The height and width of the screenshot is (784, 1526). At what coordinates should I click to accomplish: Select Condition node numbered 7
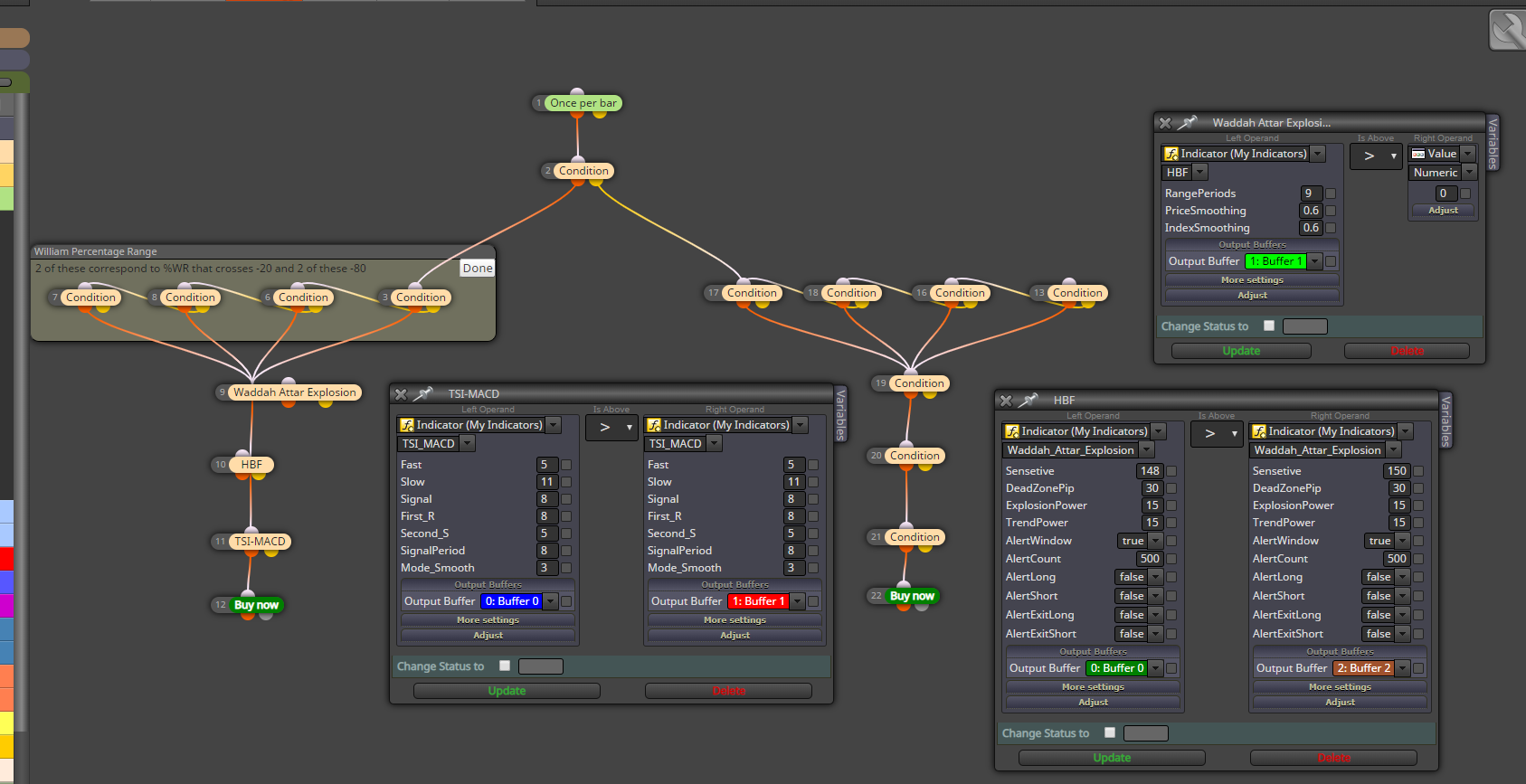click(x=90, y=298)
